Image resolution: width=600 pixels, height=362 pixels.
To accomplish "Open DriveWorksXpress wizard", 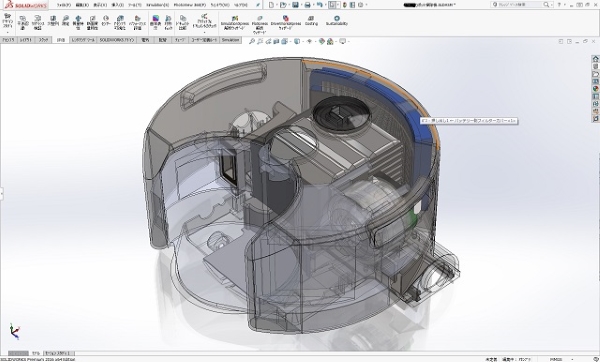I will coord(285,23).
